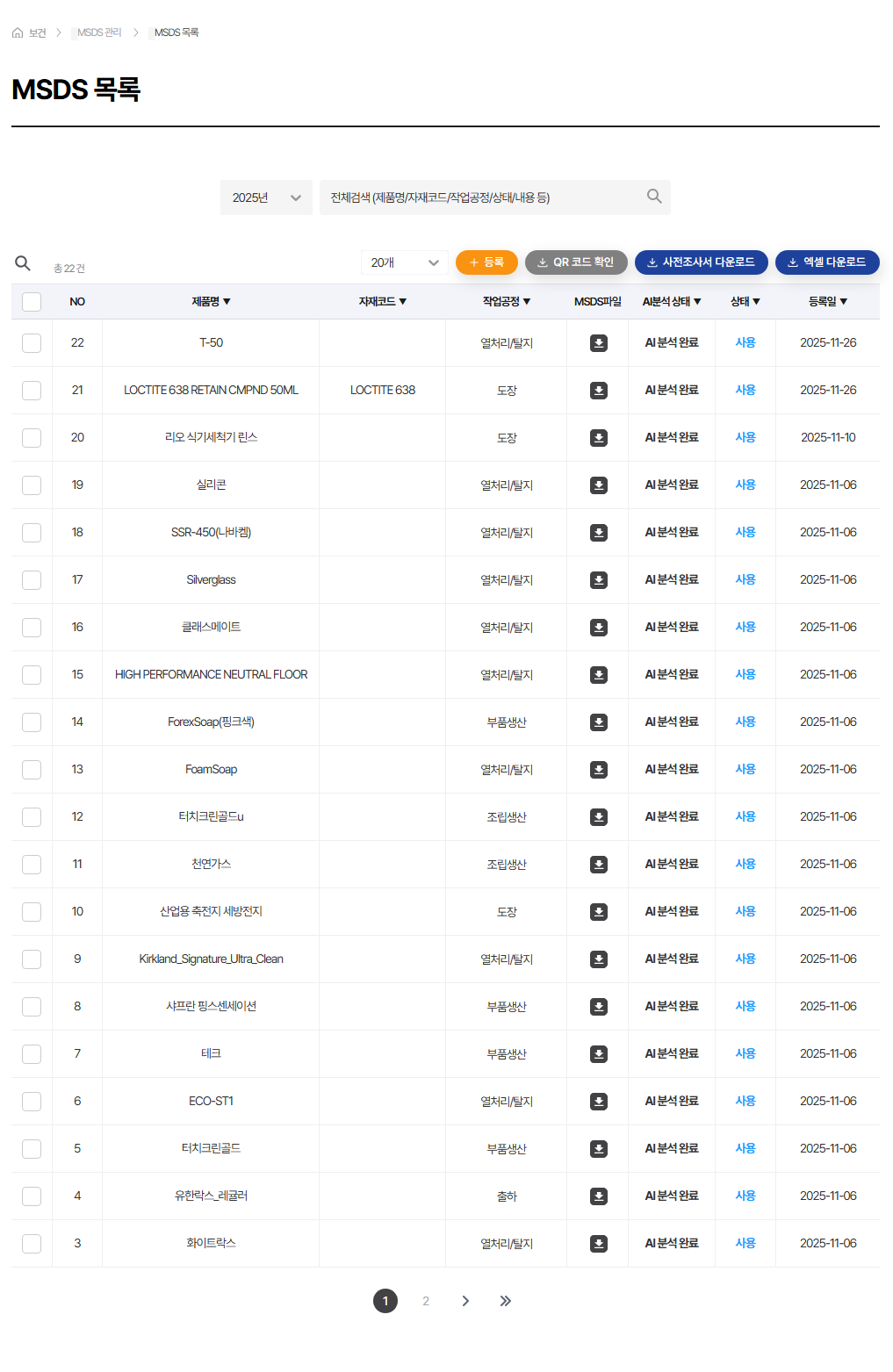Check the row 22 T-50 checkbox
The image size is (893, 1372).
tap(32, 343)
